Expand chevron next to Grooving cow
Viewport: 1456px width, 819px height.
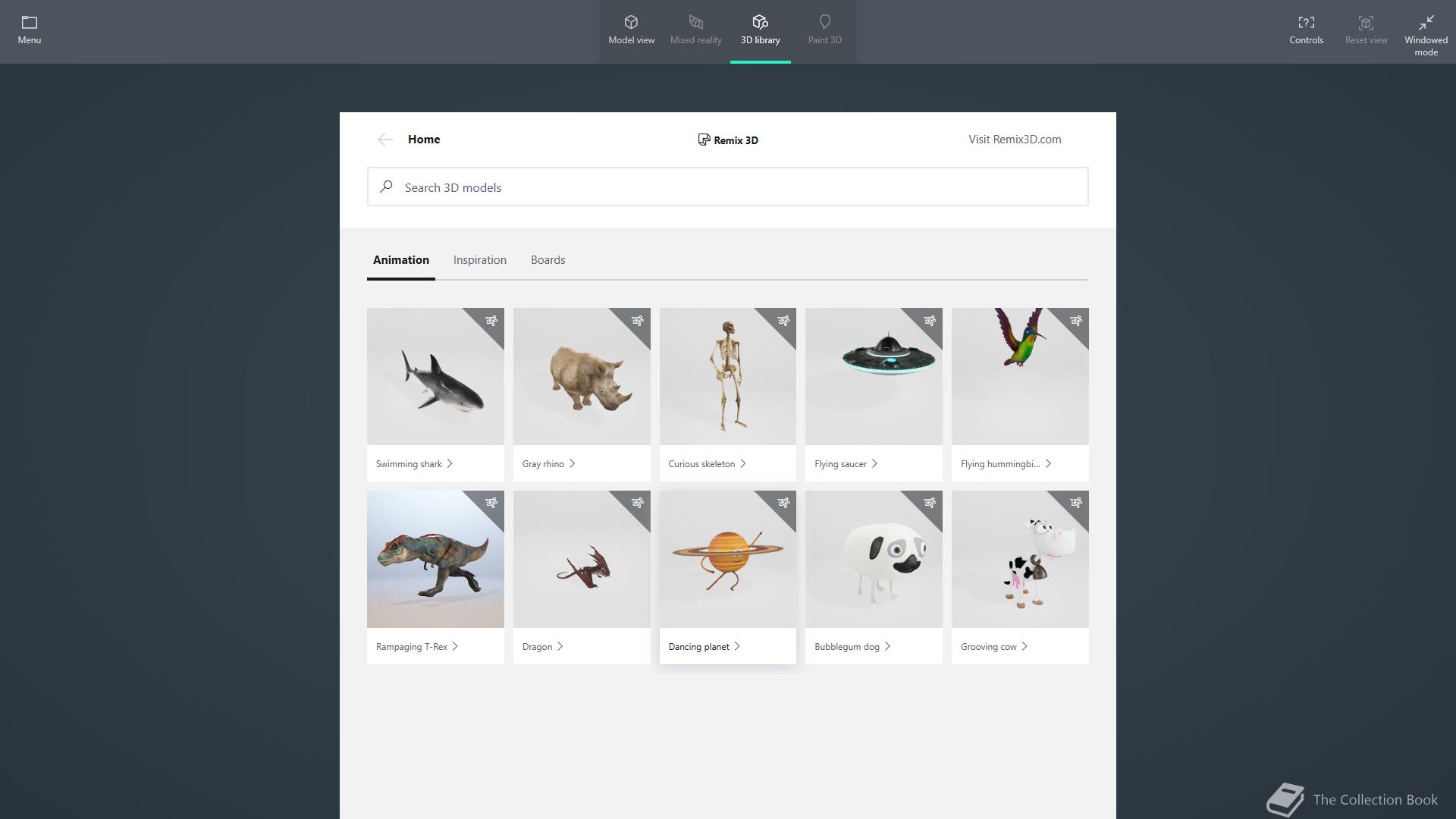tap(1025, 646)
